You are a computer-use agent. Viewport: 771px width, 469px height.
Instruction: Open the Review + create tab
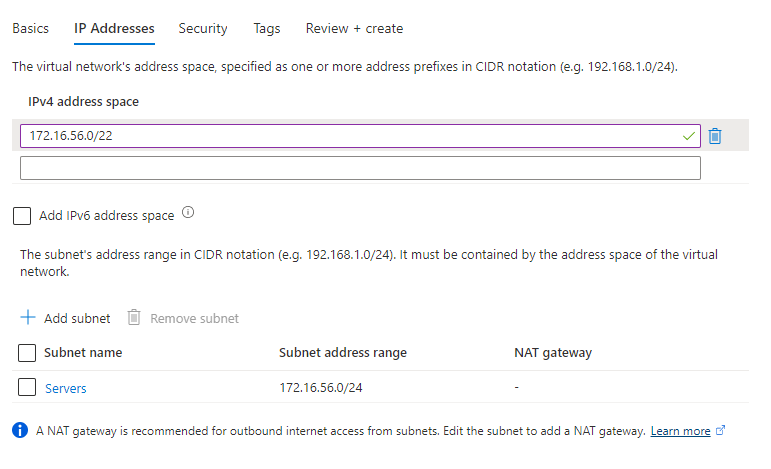354,28
